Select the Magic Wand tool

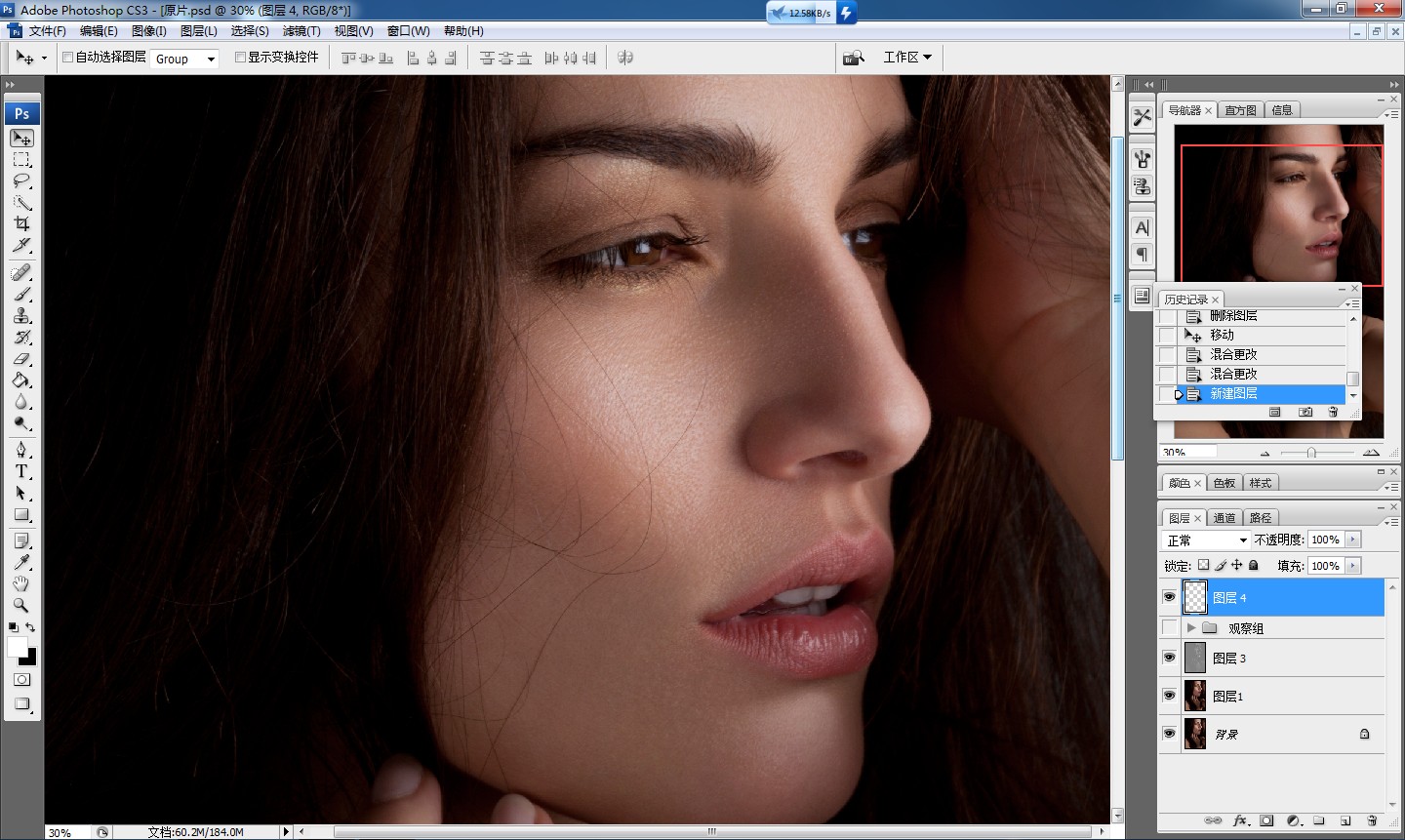pyautogui.click(x=21, y=203)
